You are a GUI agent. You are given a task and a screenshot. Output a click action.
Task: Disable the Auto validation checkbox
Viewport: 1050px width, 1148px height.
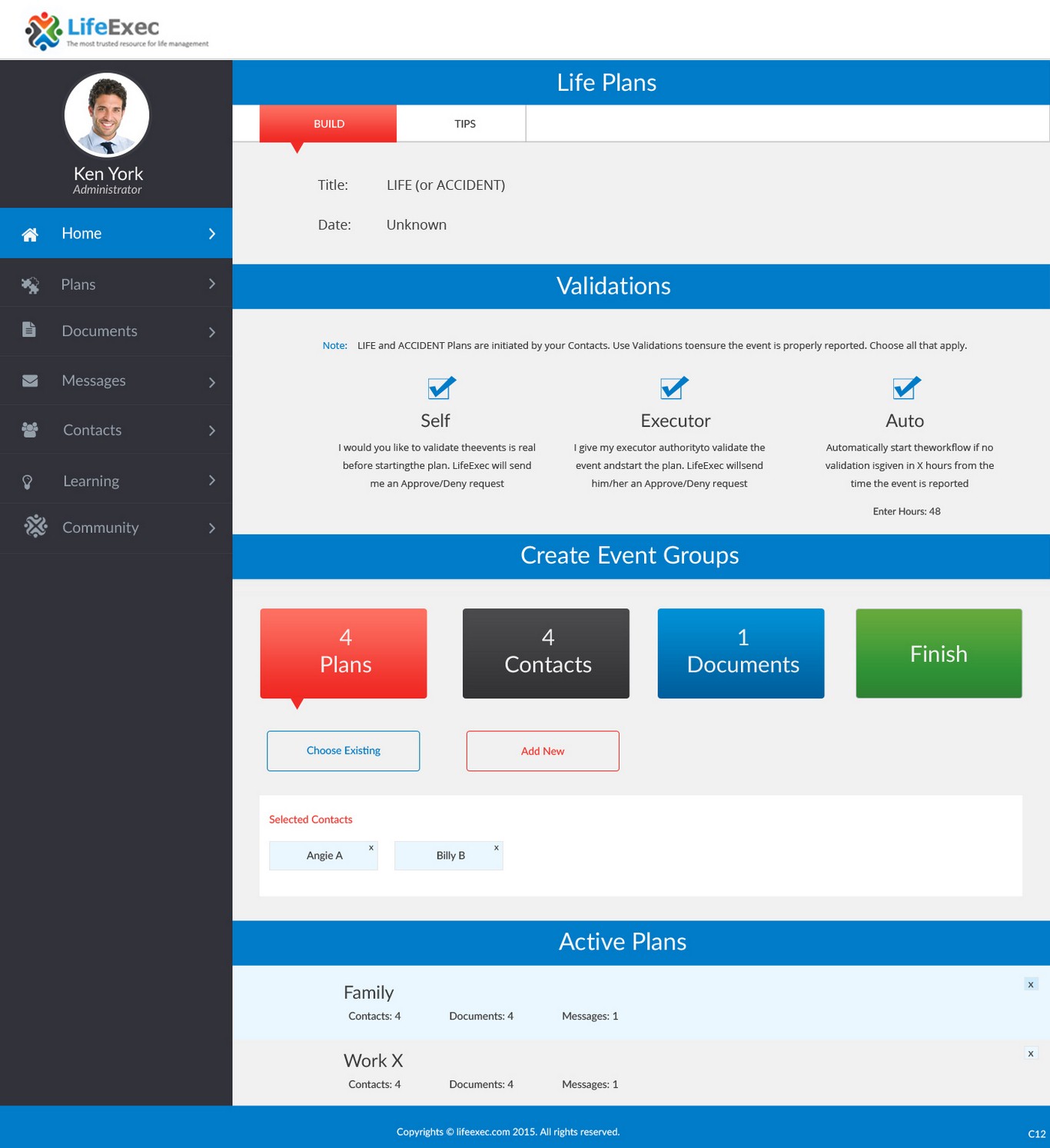point(905,388)
